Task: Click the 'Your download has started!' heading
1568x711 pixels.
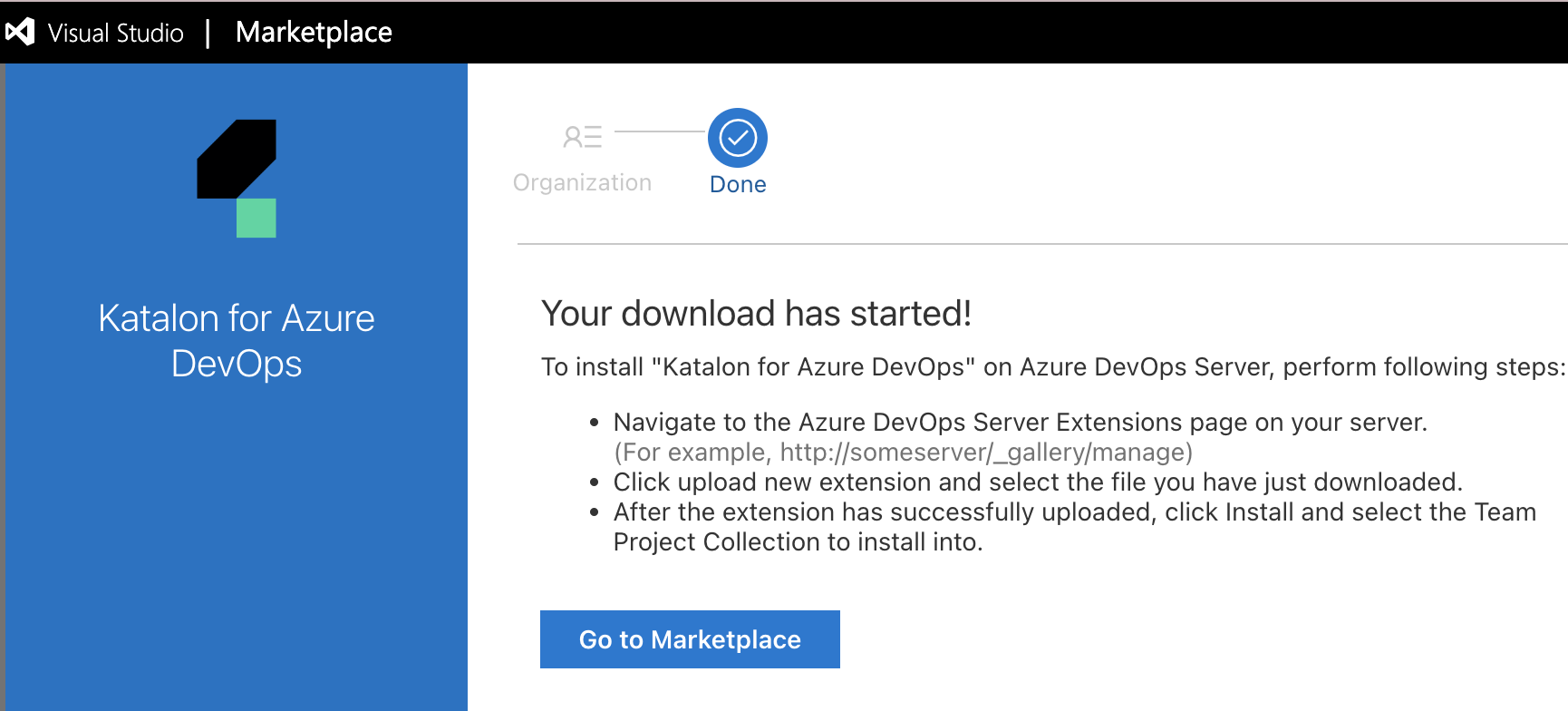Action: [x=756, y=314]
